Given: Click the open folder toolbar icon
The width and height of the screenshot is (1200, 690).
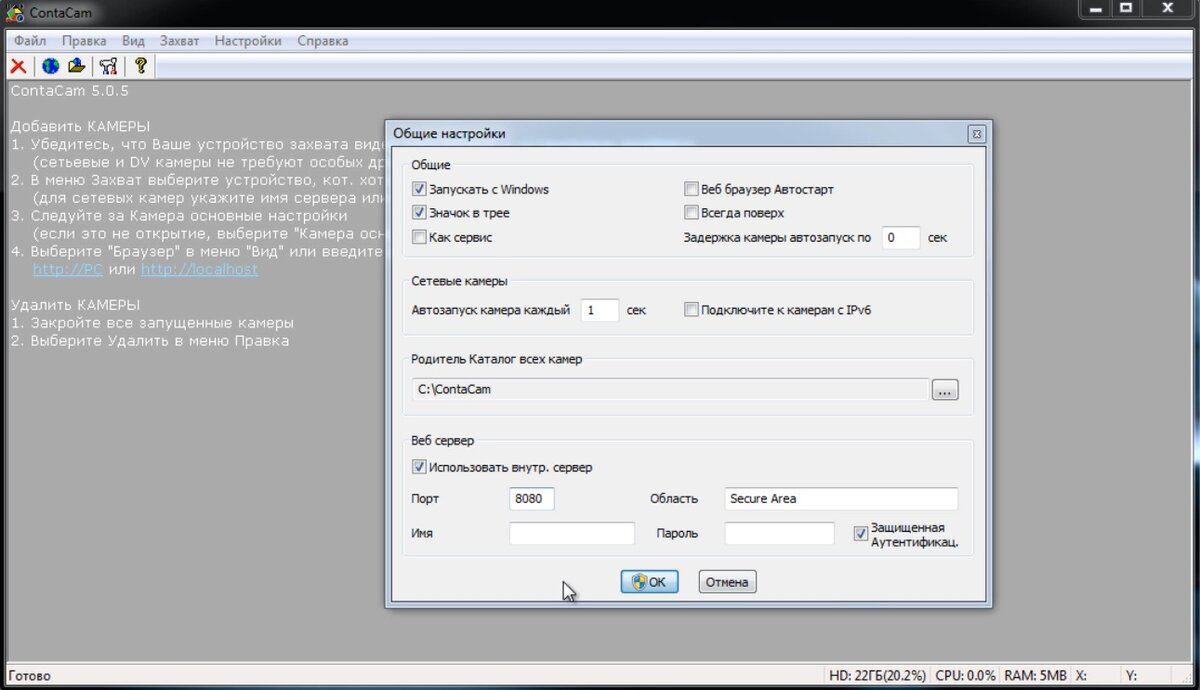Looking at the screenshot, I should pyautogui.click(x=77, y=66).
